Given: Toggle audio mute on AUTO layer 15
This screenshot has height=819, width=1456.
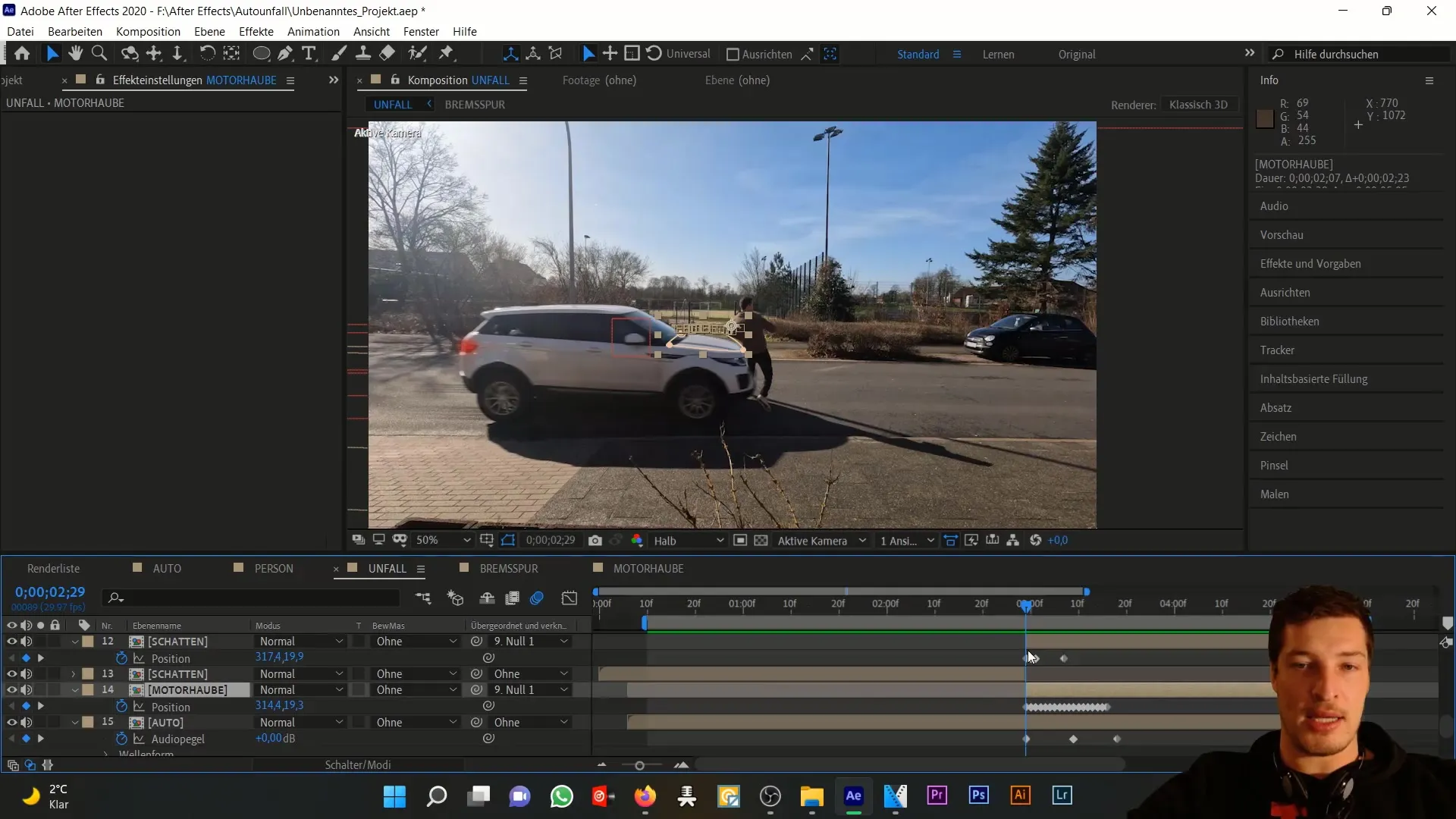Looking at the screenshot, I should coord(27,722).
